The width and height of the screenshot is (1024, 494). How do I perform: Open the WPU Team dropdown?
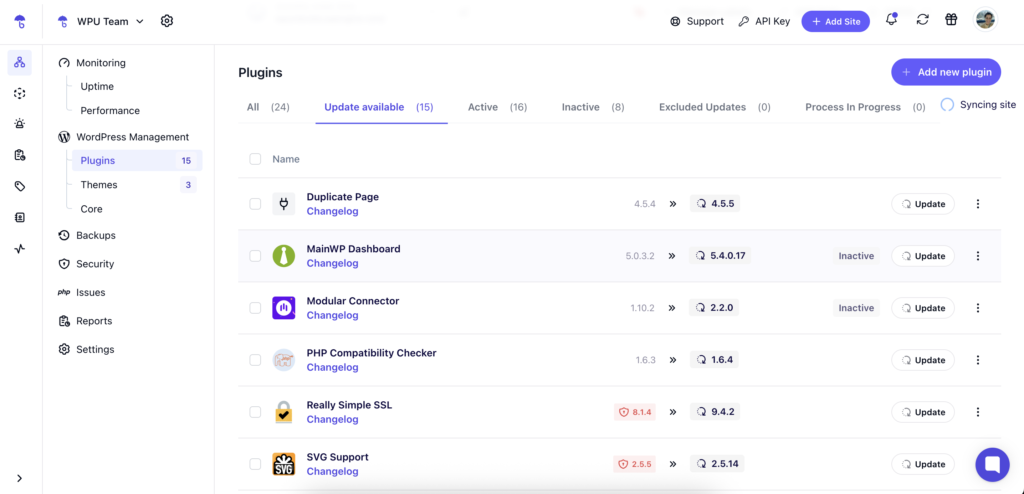101,21
